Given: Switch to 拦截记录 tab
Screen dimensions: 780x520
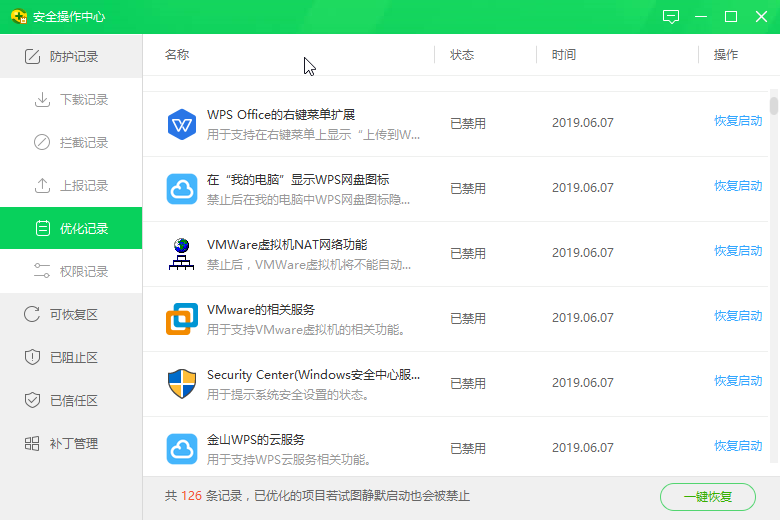Looking at the screenshot, I should click(x=71, y=142).
